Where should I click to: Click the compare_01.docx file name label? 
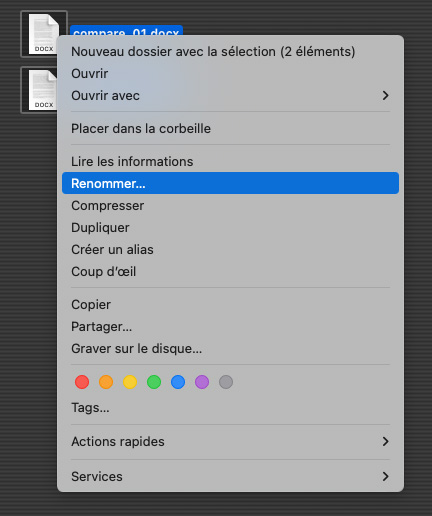[126, 31]
